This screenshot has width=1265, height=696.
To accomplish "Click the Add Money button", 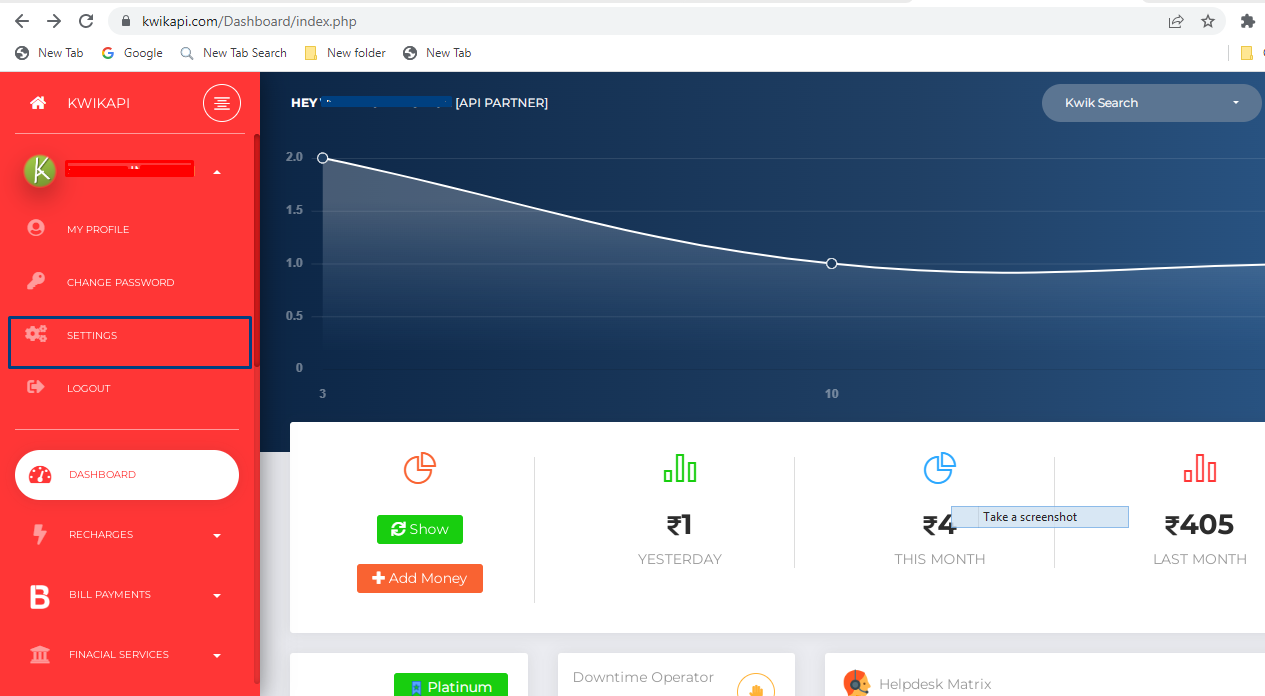I will point(420,578).
